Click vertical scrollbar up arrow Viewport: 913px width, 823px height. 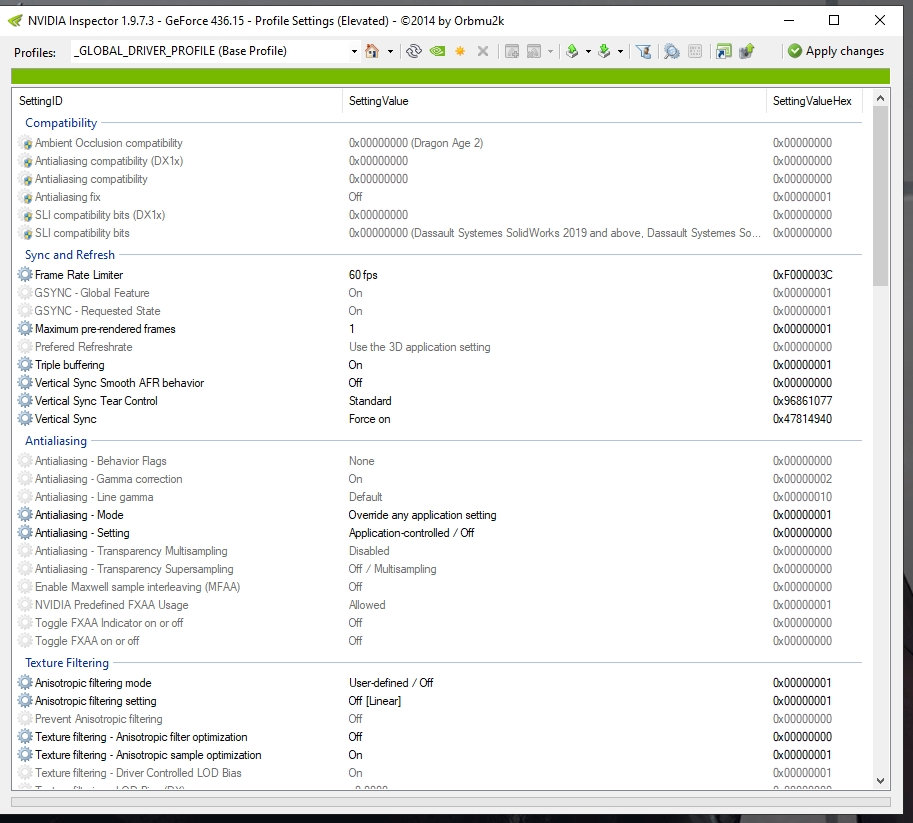pyautogui.click(x=880, y=99)
